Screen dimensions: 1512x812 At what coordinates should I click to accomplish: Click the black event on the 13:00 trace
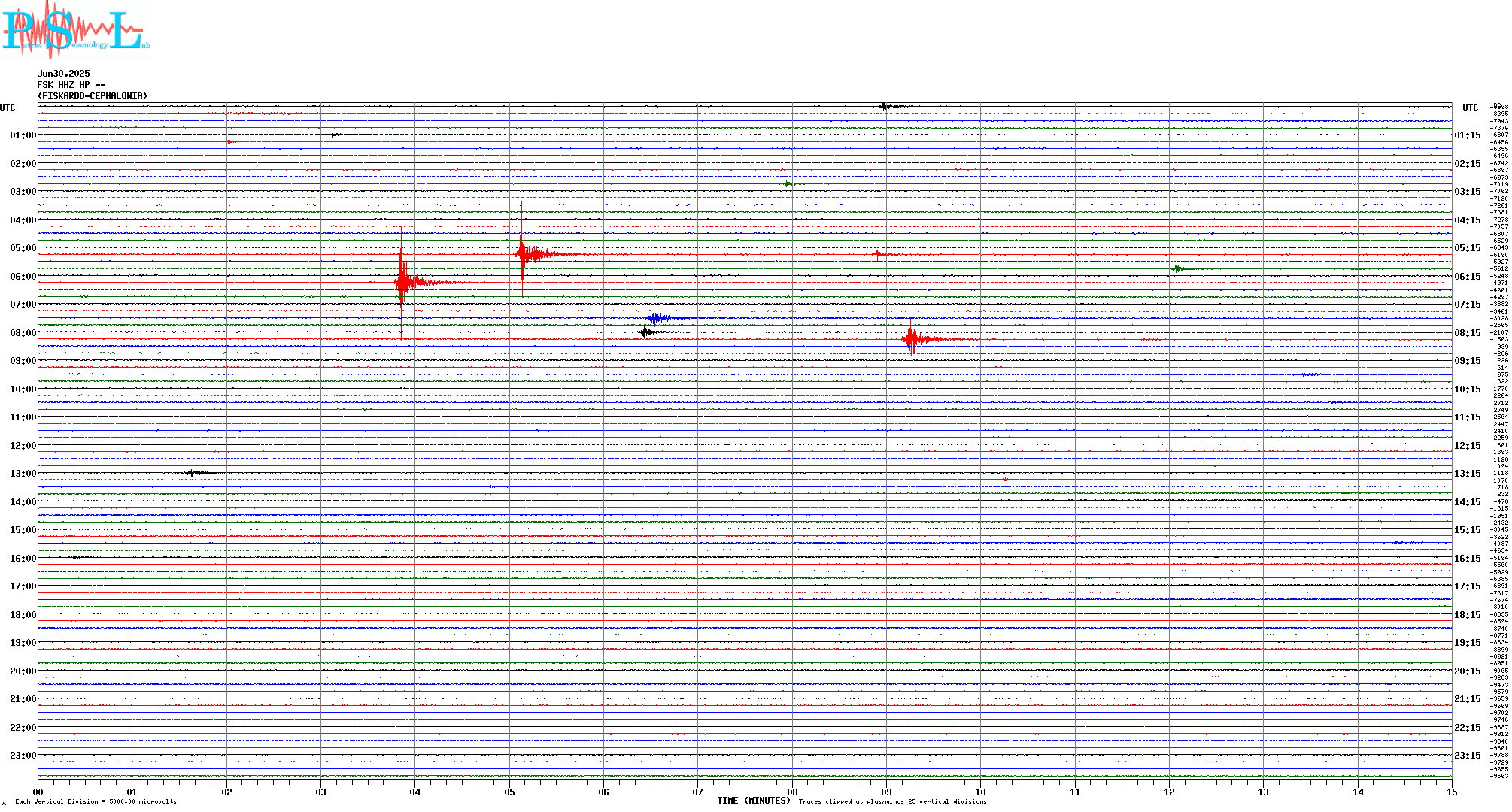click(x=194, y=473)
